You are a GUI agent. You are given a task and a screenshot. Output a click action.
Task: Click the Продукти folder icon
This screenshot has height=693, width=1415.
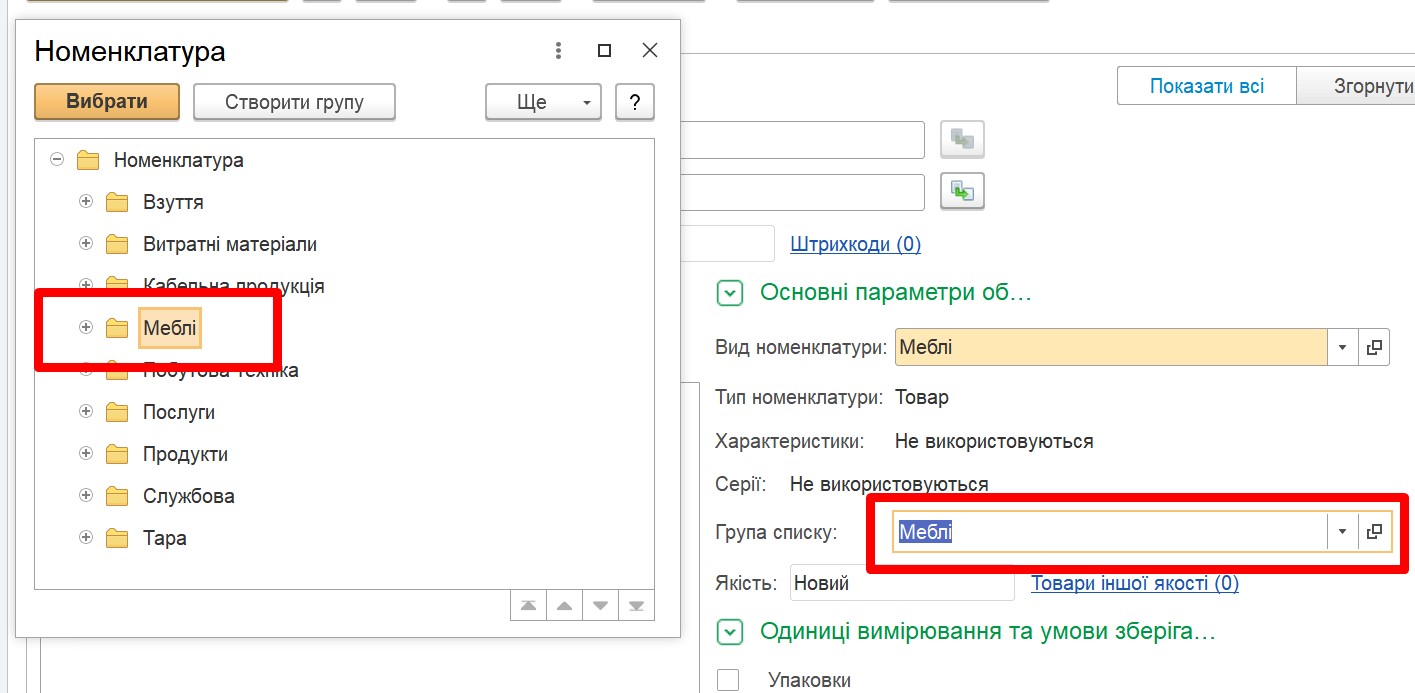tap(118, 454)
